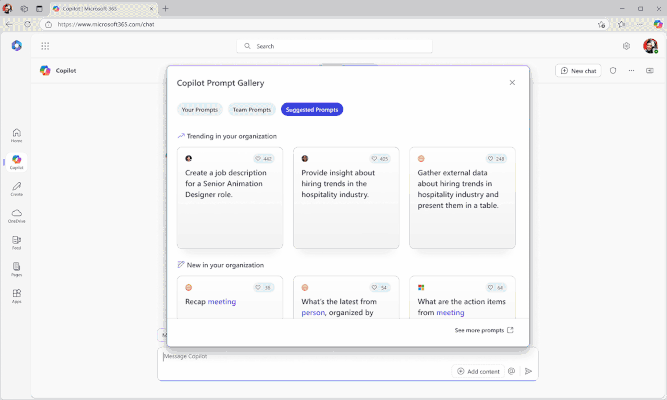This screenshot has width=667, height=400.
Task: Click the Search box at the top
Action: (334, 46)
